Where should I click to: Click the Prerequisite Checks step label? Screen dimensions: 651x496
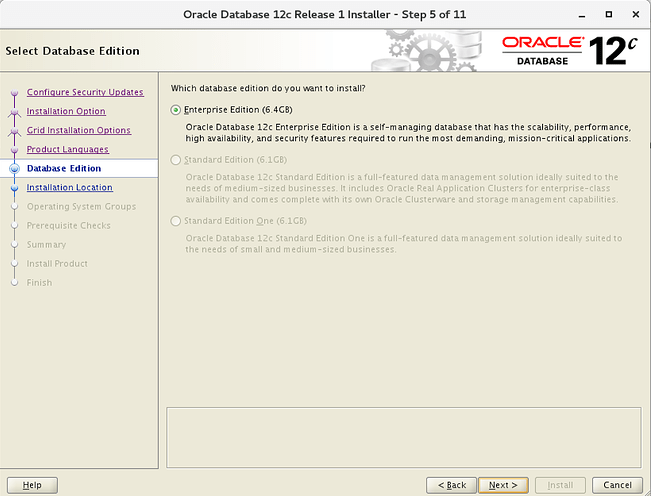click(x=69, y=226)
